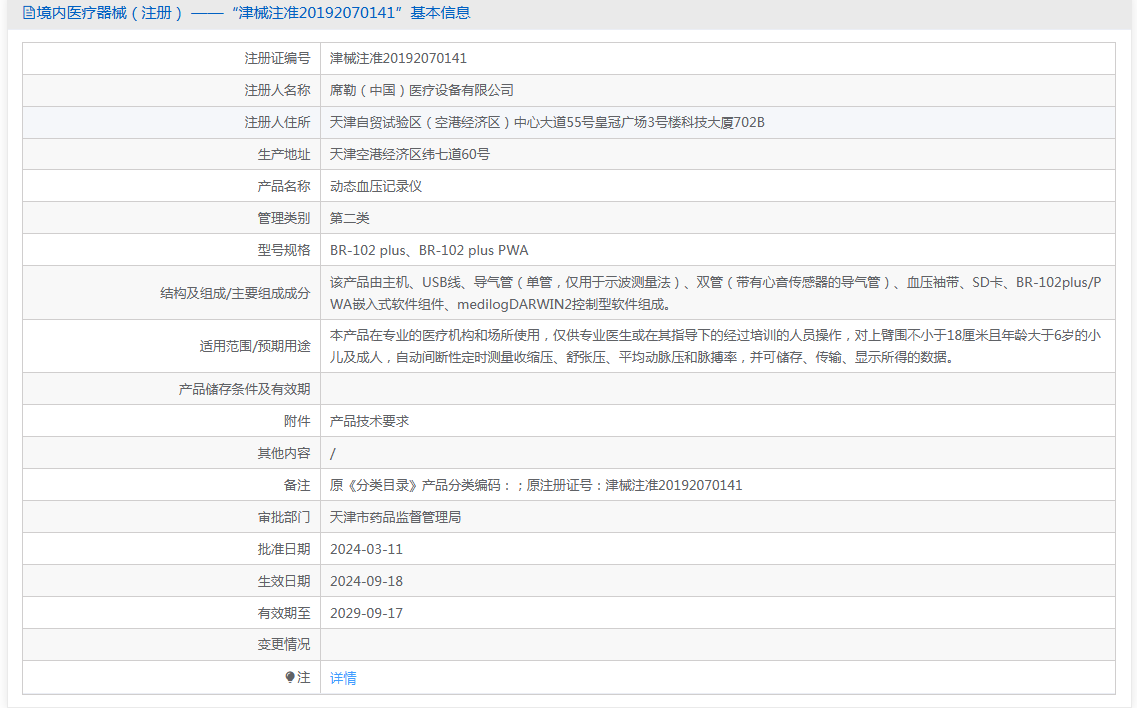Click the composition text starting with 该产品由主机
Image resolution: width=1137 pixels, height=708 pixels.
pyautogui.click(x=716, y=293)
